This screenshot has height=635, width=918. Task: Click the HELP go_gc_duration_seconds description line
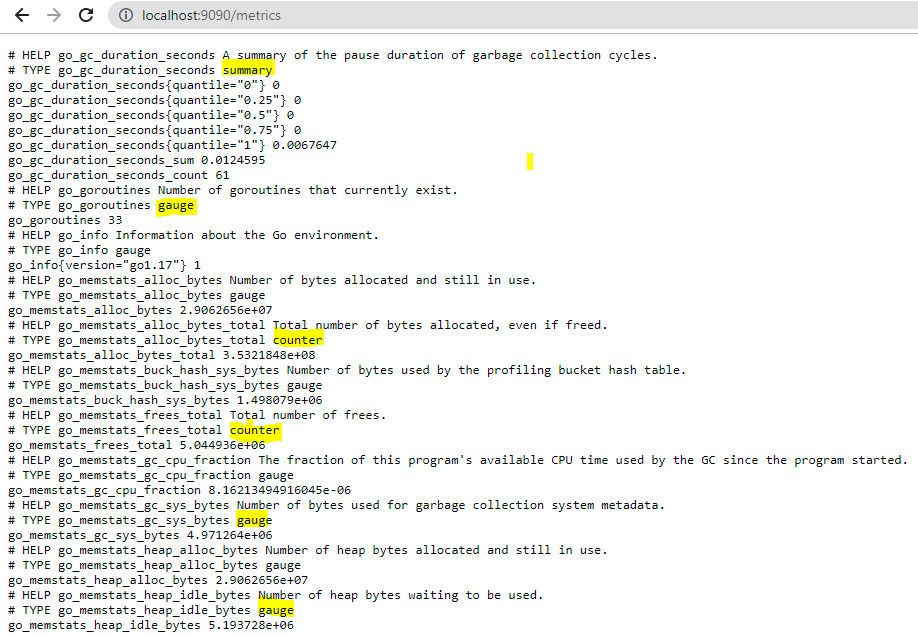click(x=333, y=55)
